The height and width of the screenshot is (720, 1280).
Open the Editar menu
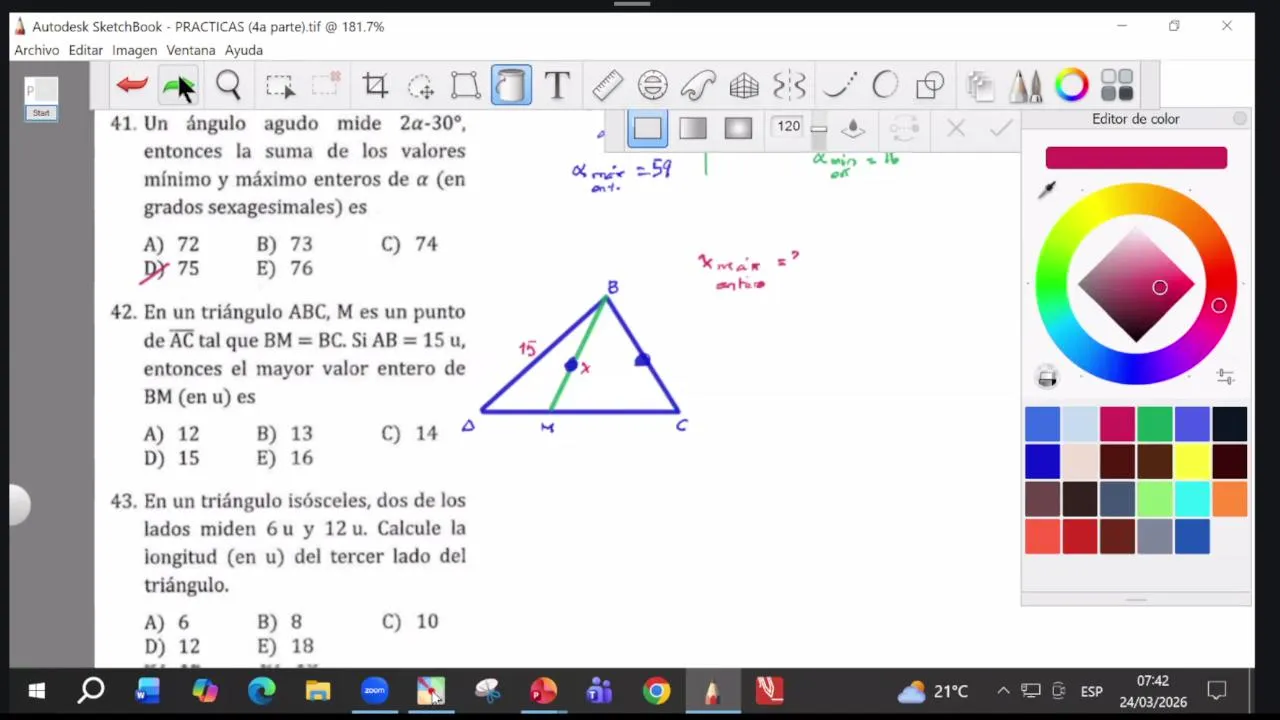coord(86,50)
